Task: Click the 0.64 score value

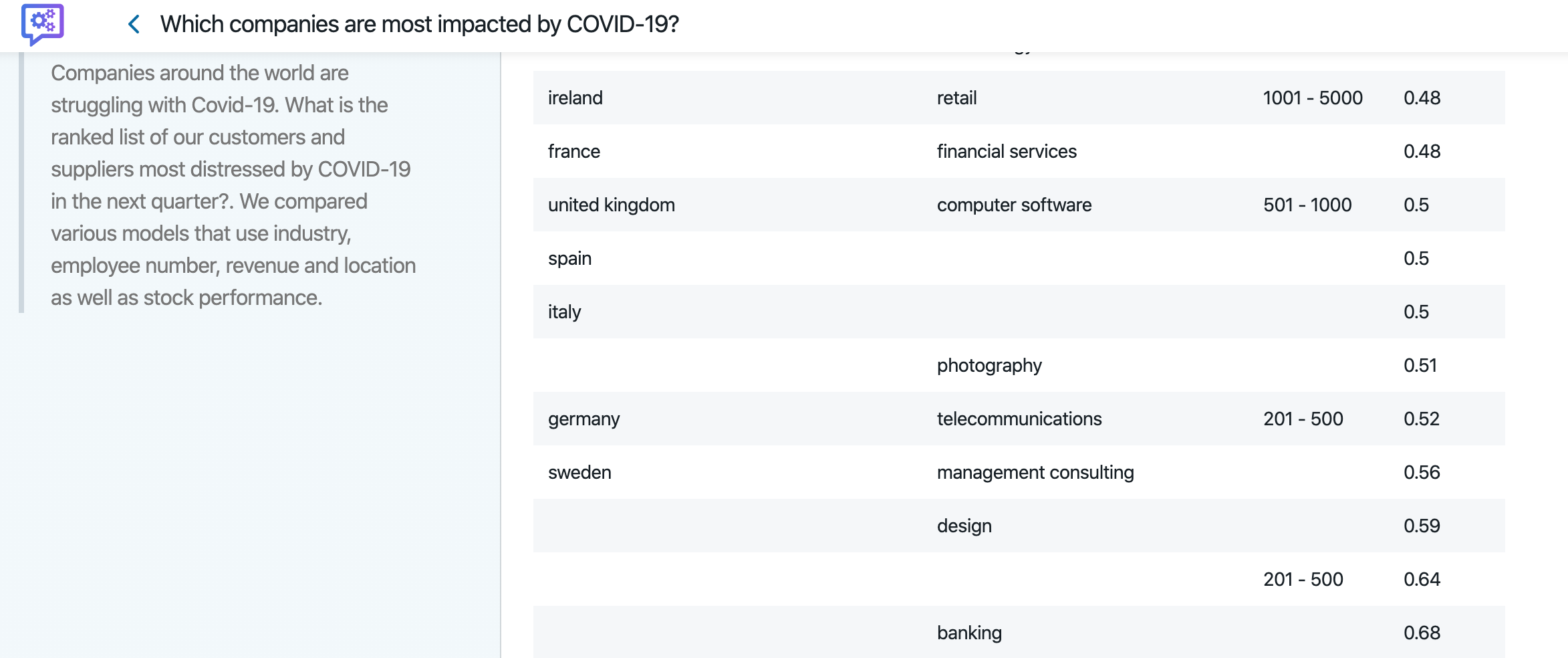Action: (x=1421, y=580)
